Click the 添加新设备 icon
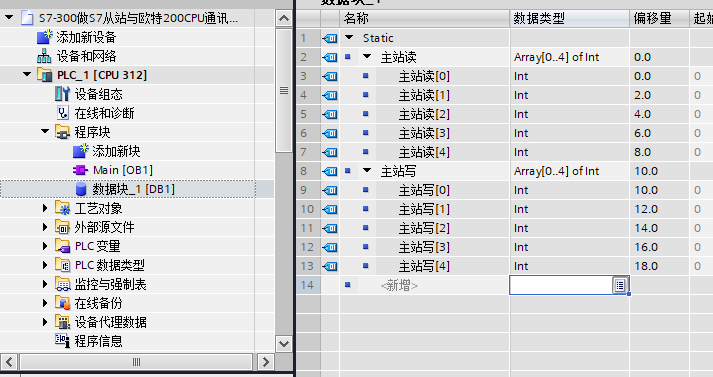This screenshot has height=377, width=713. [45, 37]
